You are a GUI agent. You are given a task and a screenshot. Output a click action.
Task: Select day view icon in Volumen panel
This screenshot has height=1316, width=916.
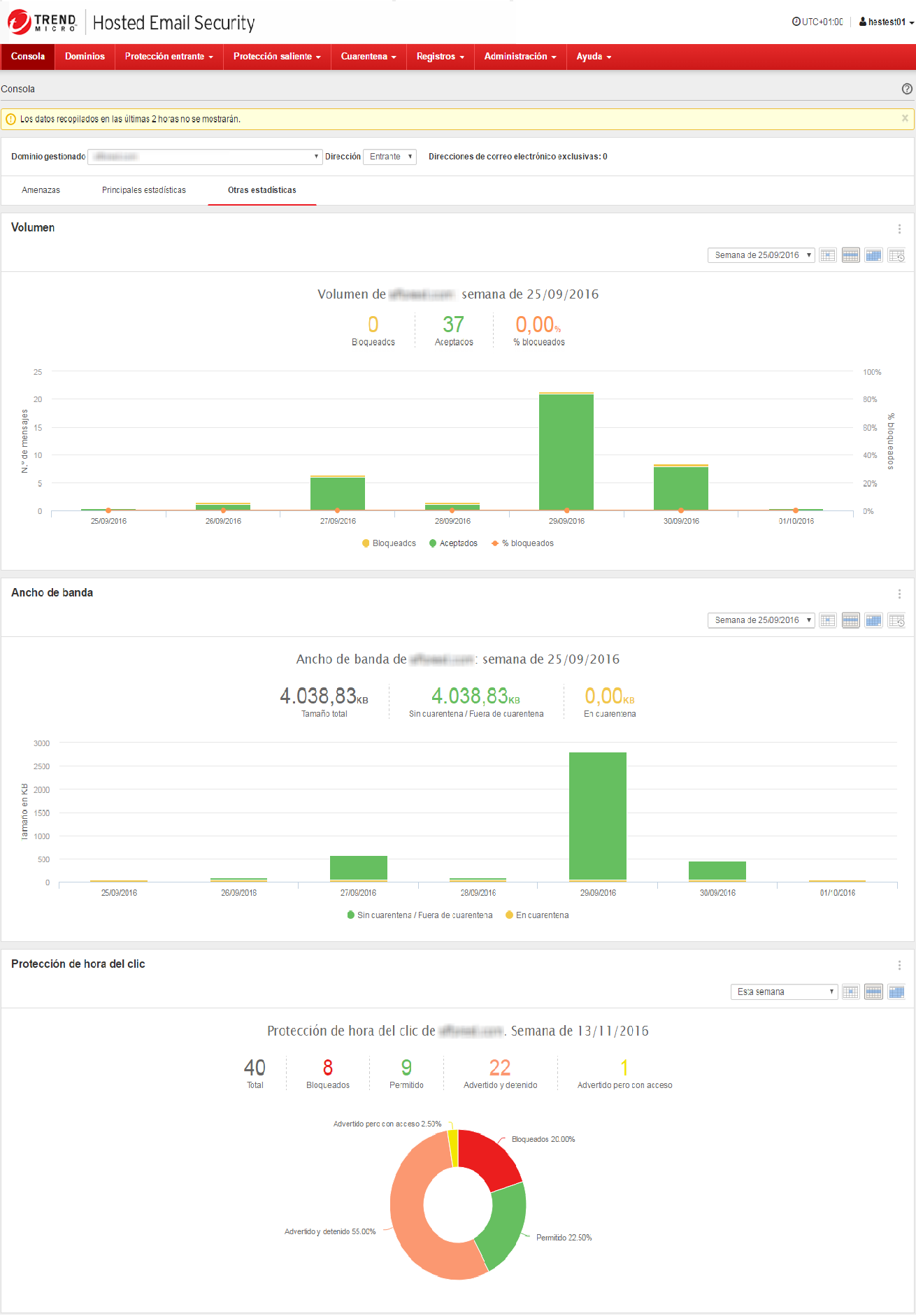[828, 255]
